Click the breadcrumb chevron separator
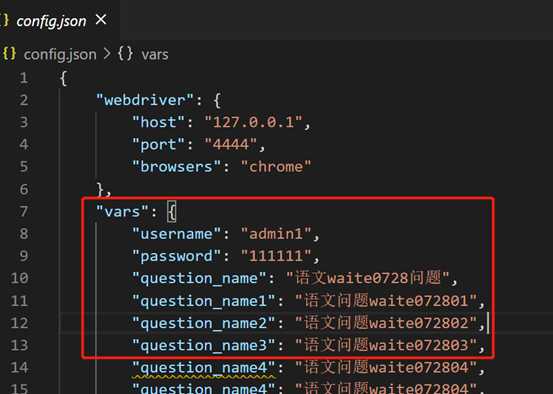The height and width of the screenshot is (394, 553). pyautogui.click(x=107, y=54)
